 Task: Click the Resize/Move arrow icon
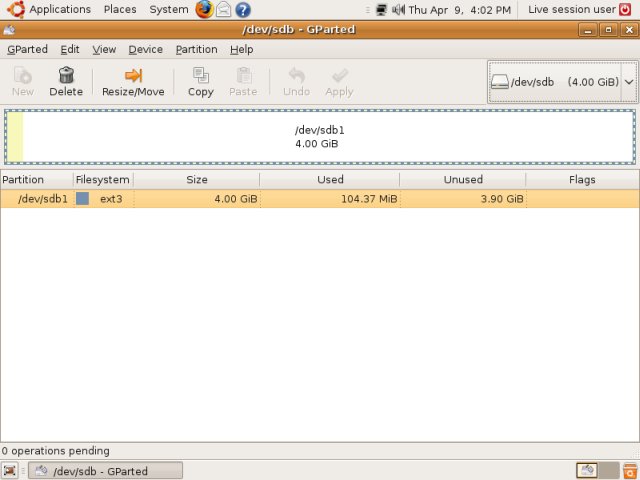tap(133, 76)
